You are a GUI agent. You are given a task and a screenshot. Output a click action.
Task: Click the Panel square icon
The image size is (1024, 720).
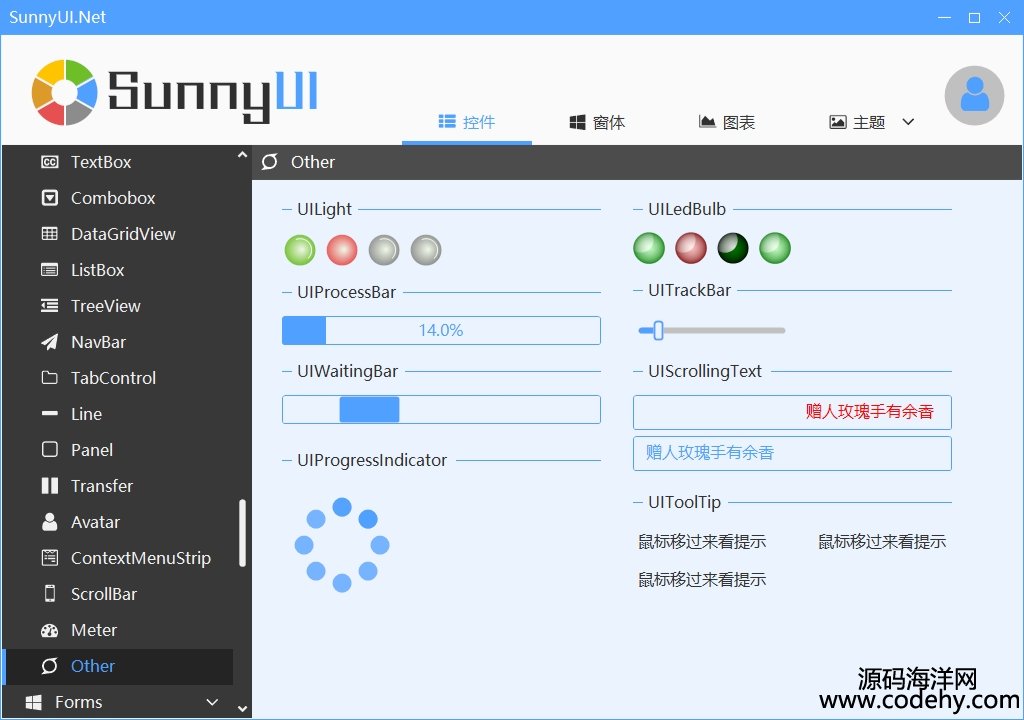click(50, 449)
